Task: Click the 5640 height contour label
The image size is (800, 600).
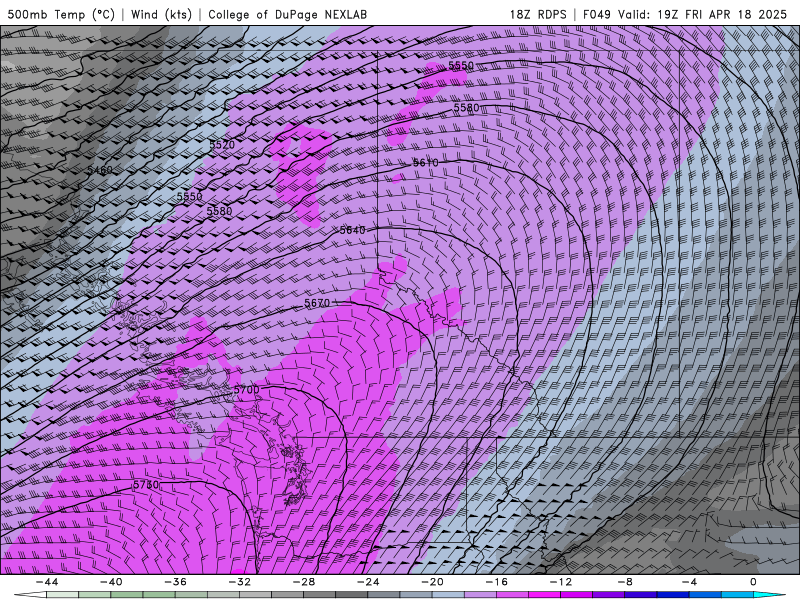Action: [x=353, y=230]
